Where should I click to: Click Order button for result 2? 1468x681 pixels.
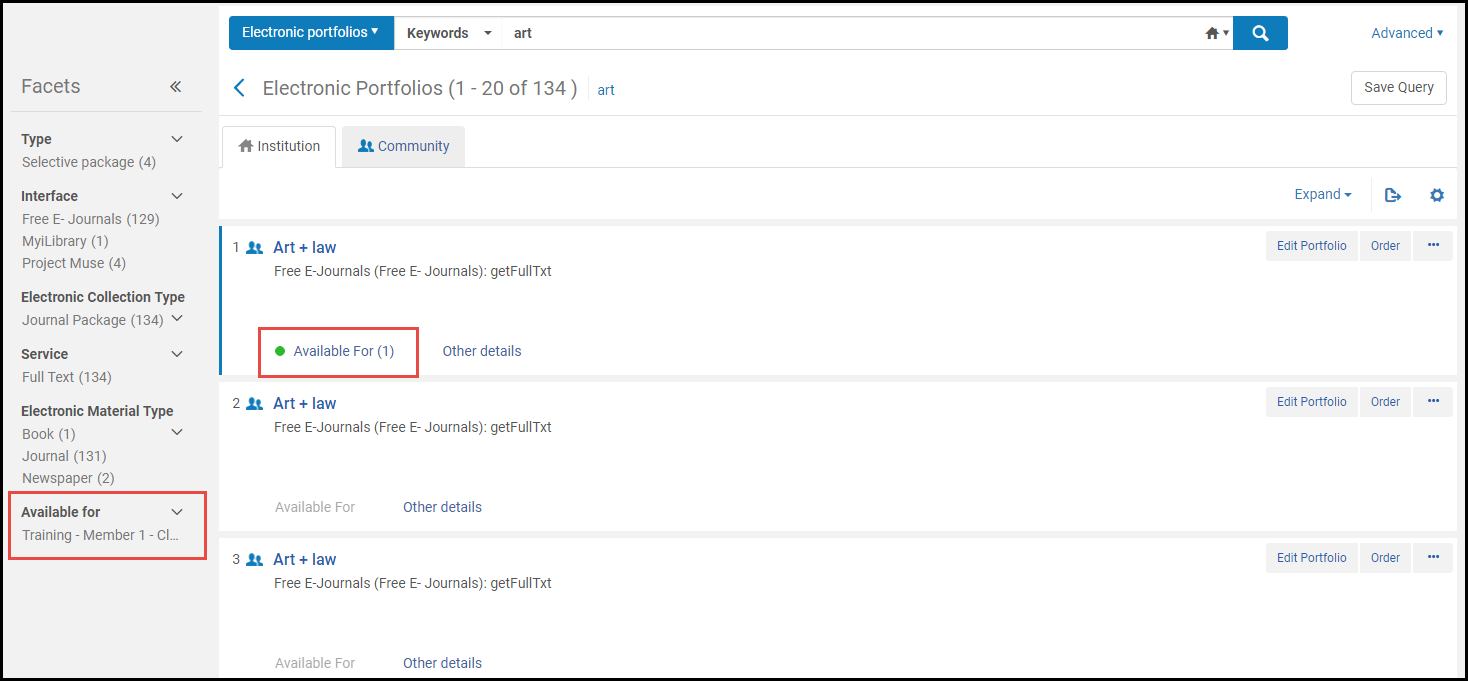pos(1385,402)
